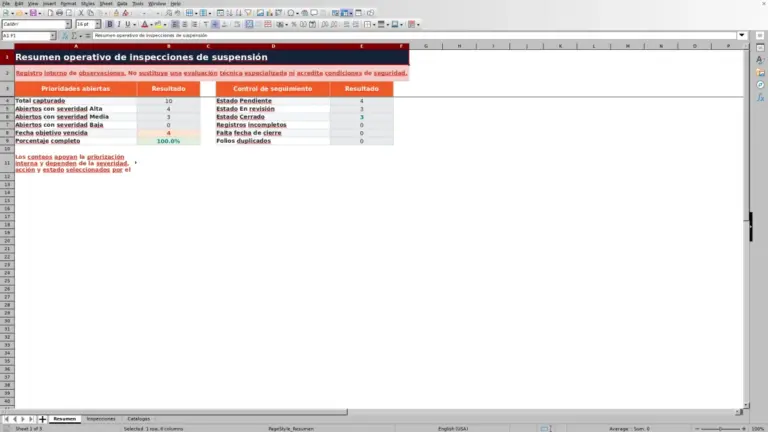Open the Font Size dropdown

coord(97,24)
